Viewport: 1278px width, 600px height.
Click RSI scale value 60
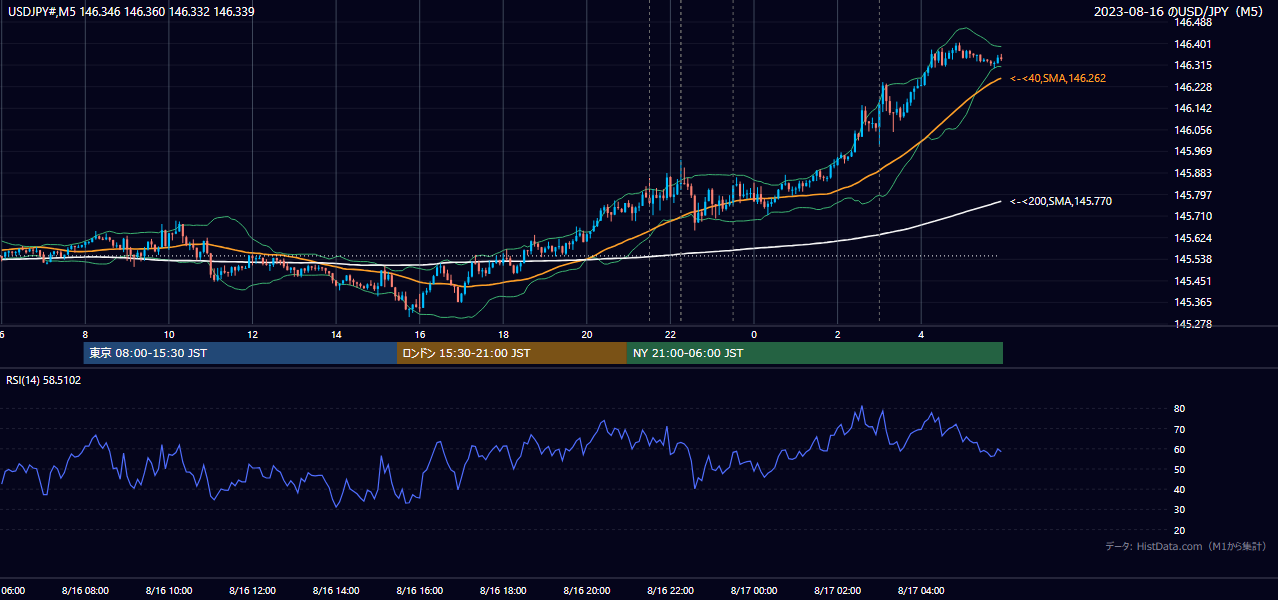pos(1180,449)
